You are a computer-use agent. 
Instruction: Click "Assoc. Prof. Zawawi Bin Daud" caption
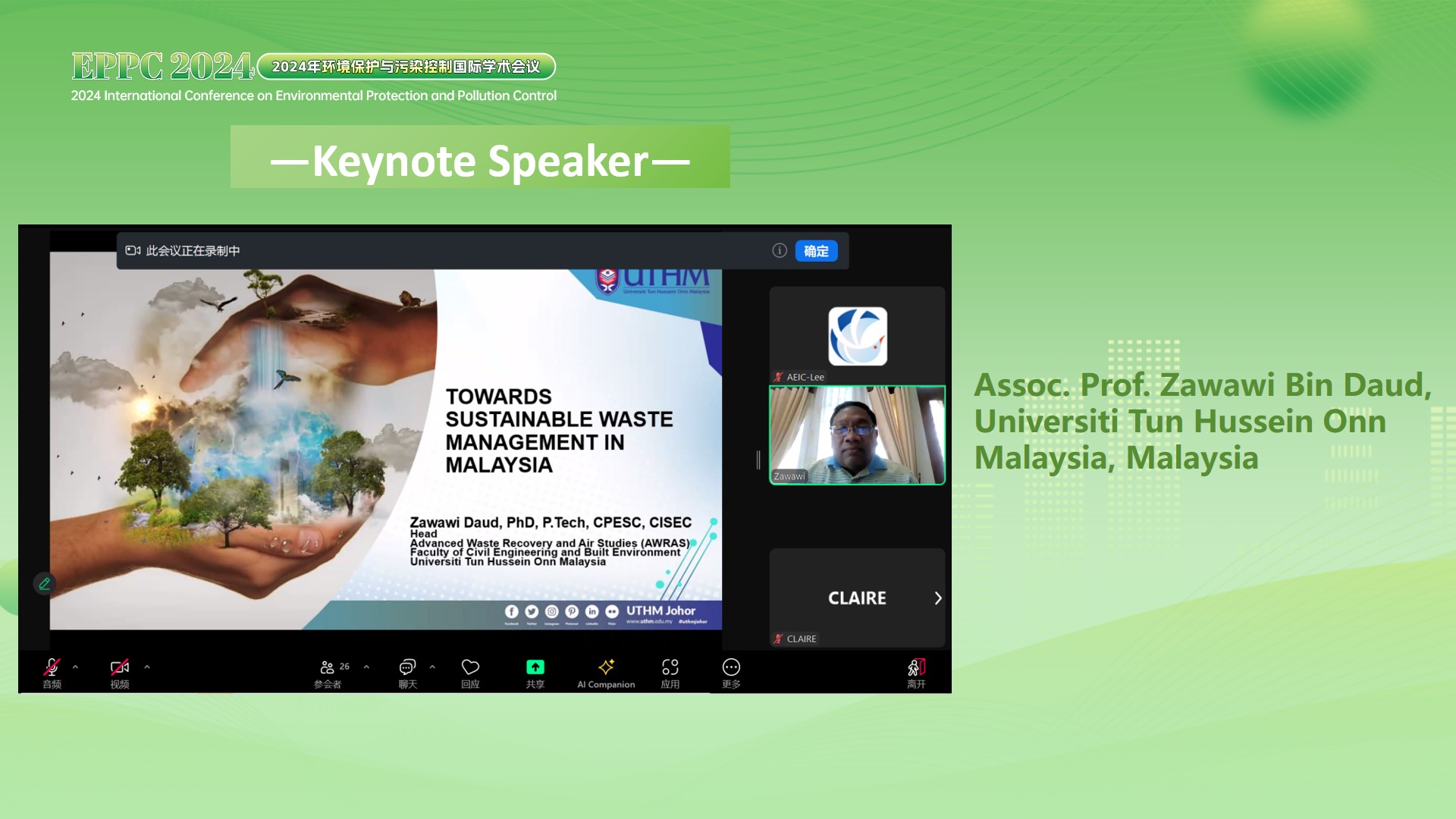coord(1203,384)
